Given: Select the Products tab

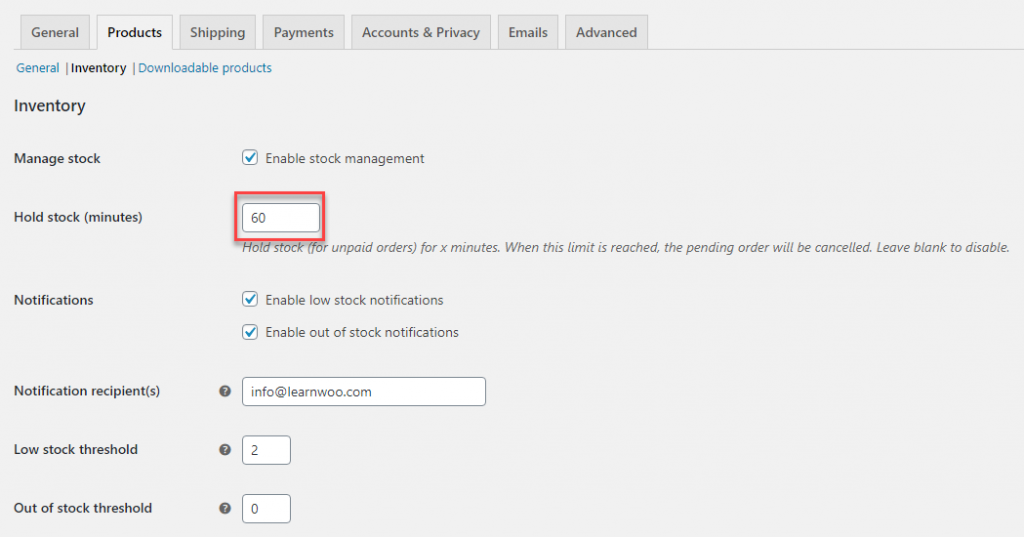Looking at the screenshot, I should 135,33.
